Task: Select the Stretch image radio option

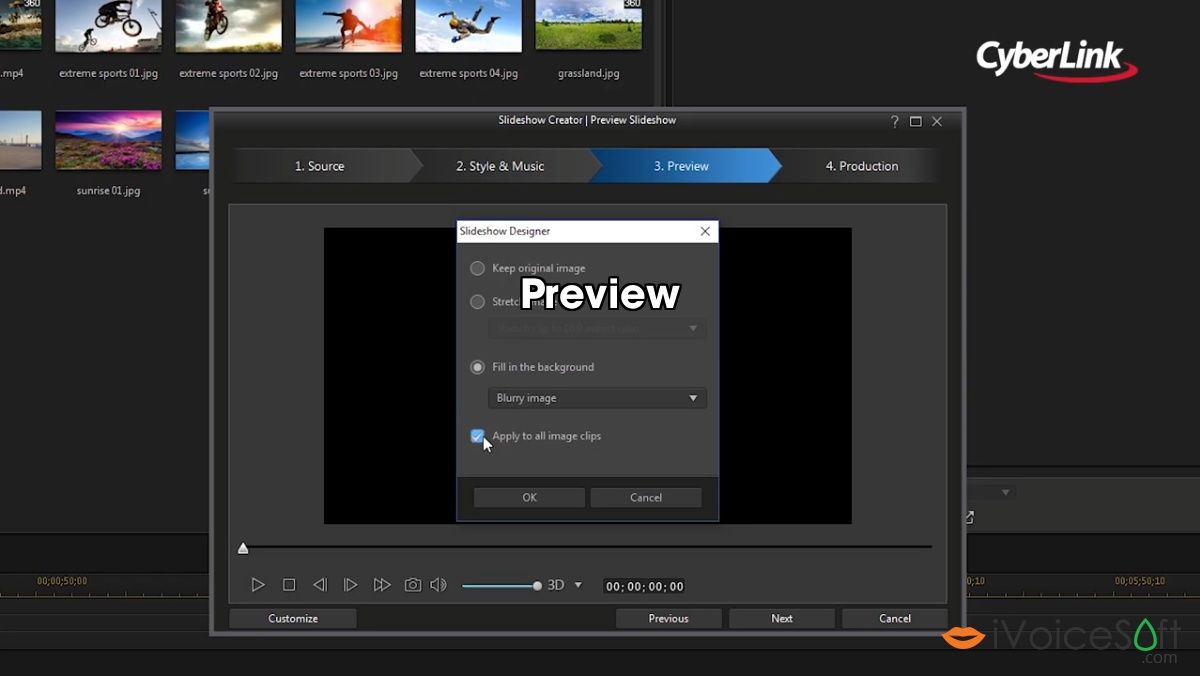Action: coord(478,301)
